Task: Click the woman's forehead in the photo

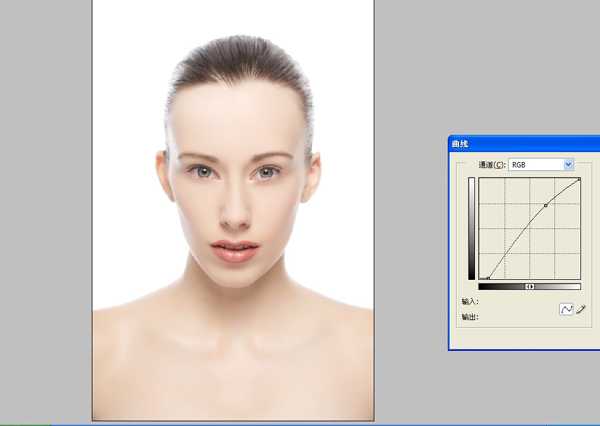Action: (x=235, y=120)
